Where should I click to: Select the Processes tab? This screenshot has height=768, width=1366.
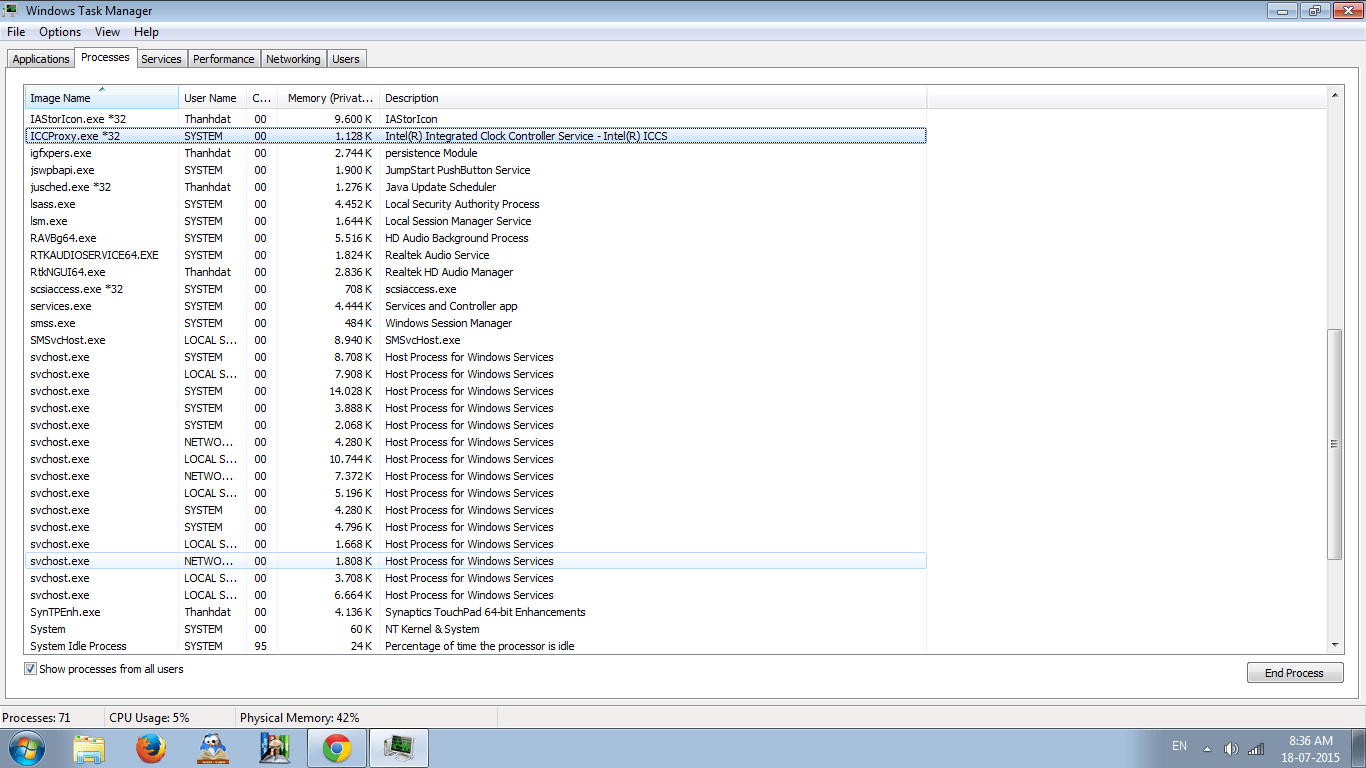[105, 57]
